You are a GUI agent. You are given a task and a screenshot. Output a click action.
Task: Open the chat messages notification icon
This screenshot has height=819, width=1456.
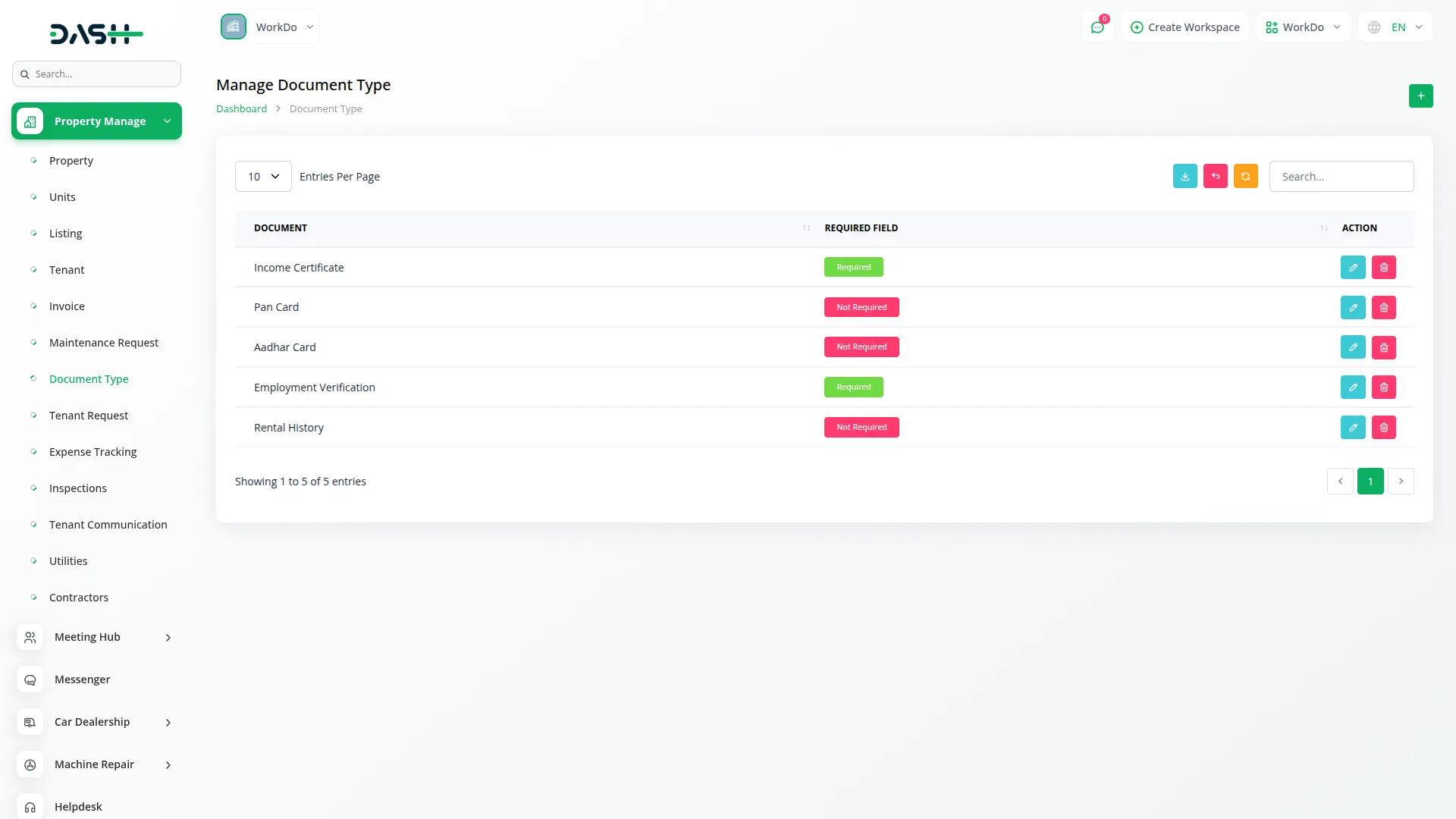tap(1097, 27)
